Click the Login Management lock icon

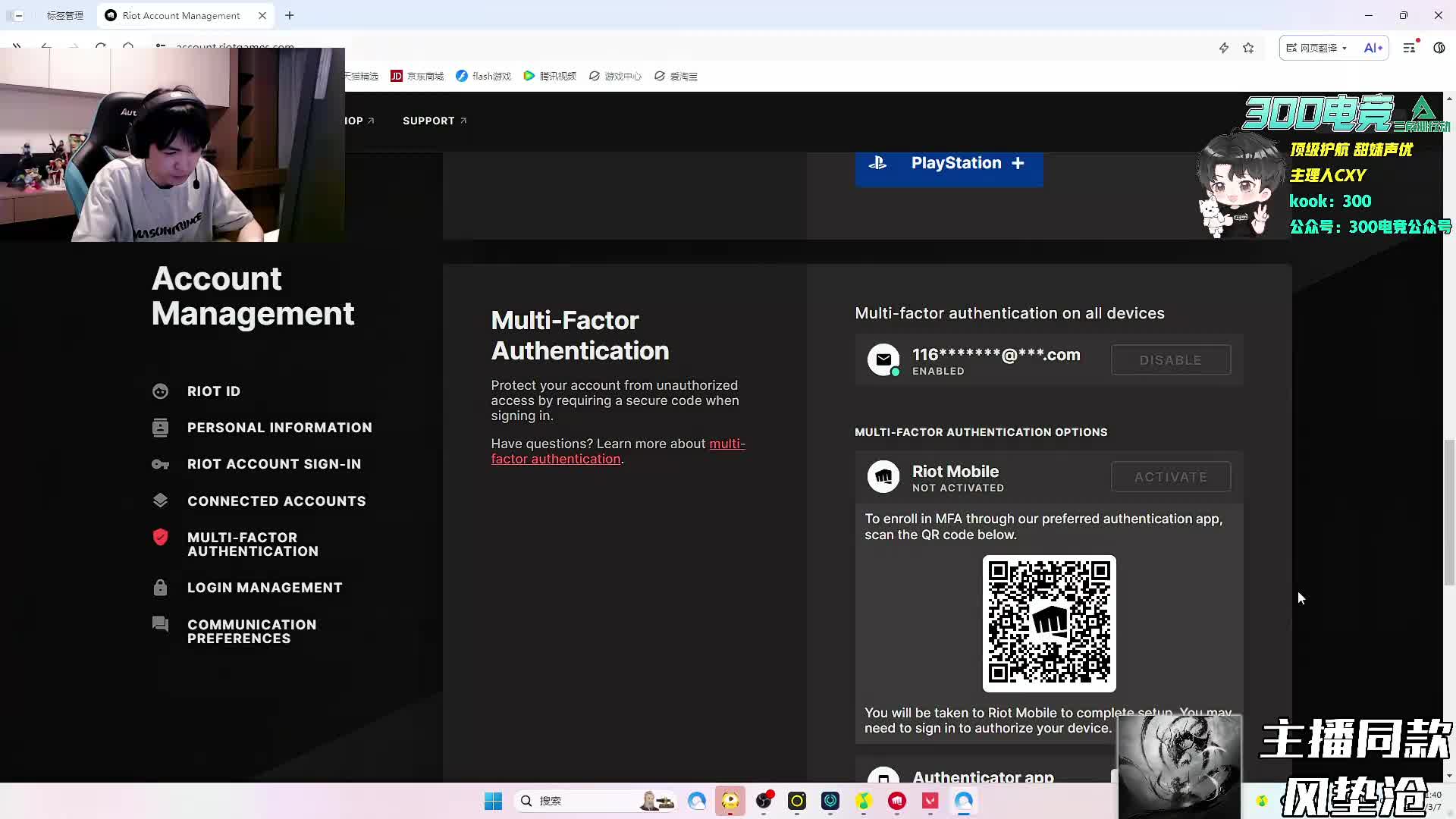pos(160,588)
